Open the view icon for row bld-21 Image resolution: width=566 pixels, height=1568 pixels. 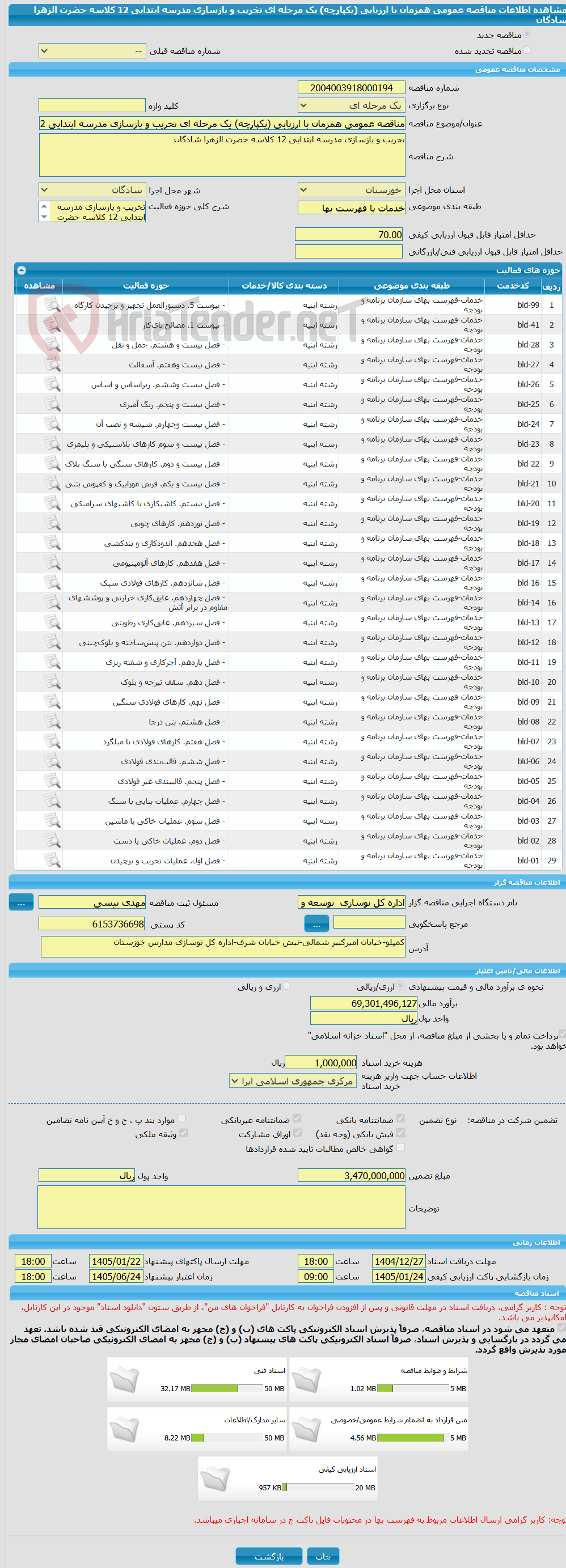pos(52,484)
